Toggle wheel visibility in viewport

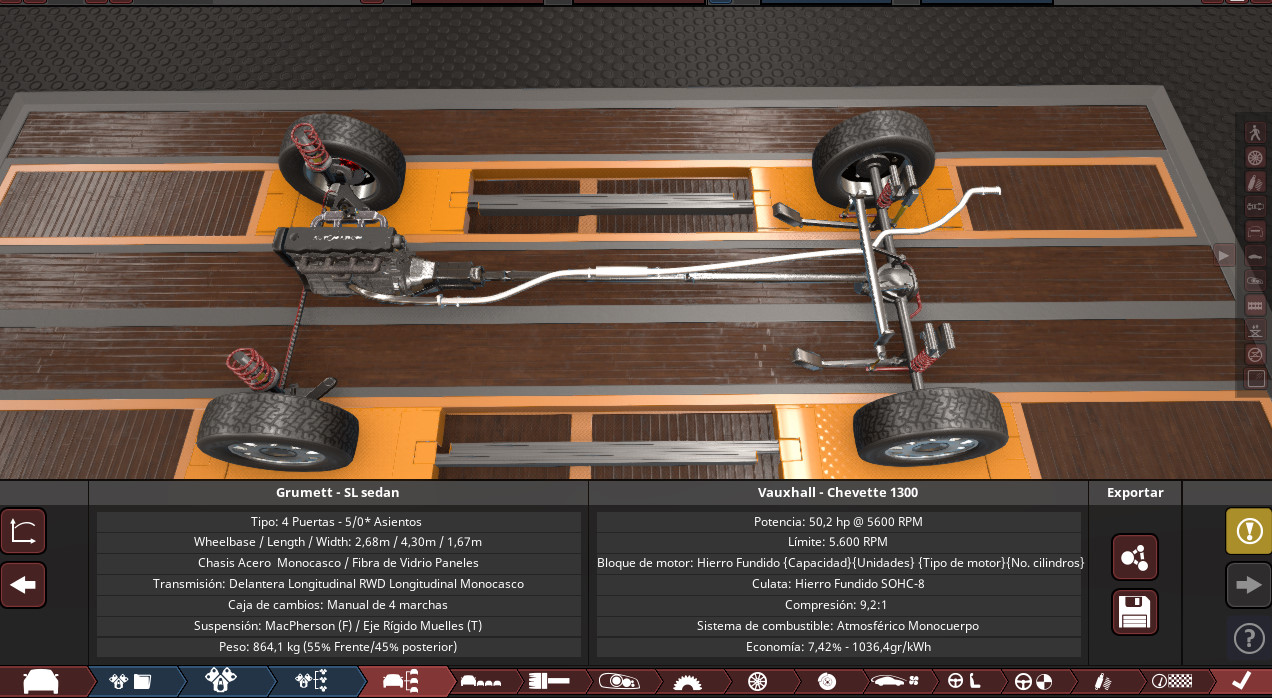click(1256, 157)
